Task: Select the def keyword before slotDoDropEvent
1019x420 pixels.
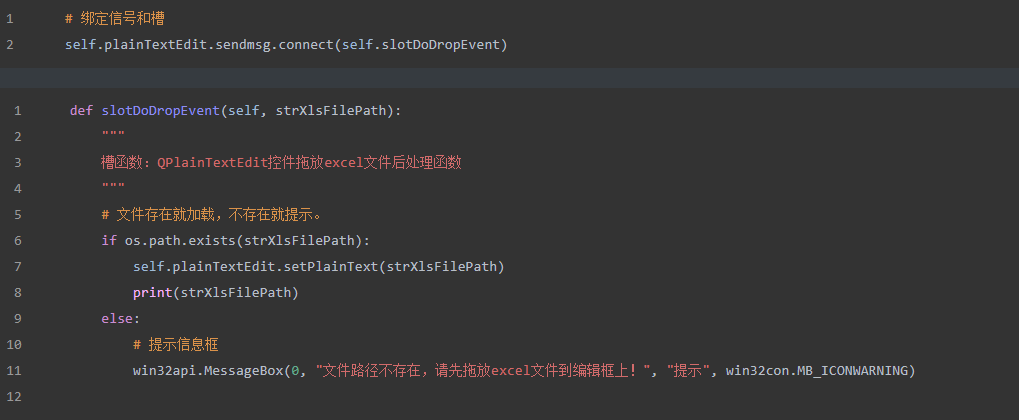Action: [81, 111]
